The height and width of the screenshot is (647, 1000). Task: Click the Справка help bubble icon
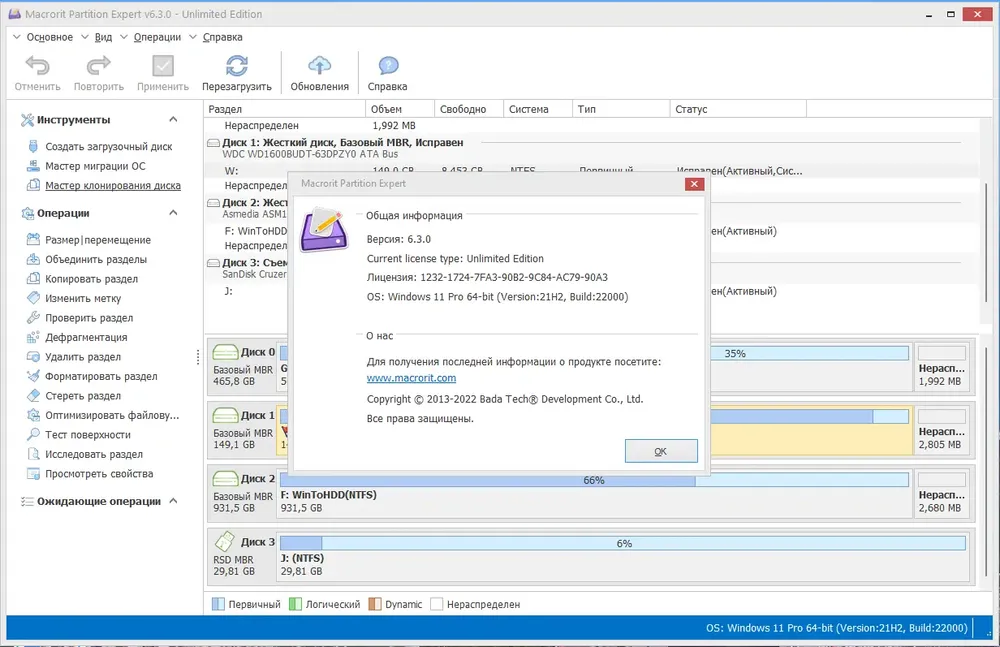(388, 66)
